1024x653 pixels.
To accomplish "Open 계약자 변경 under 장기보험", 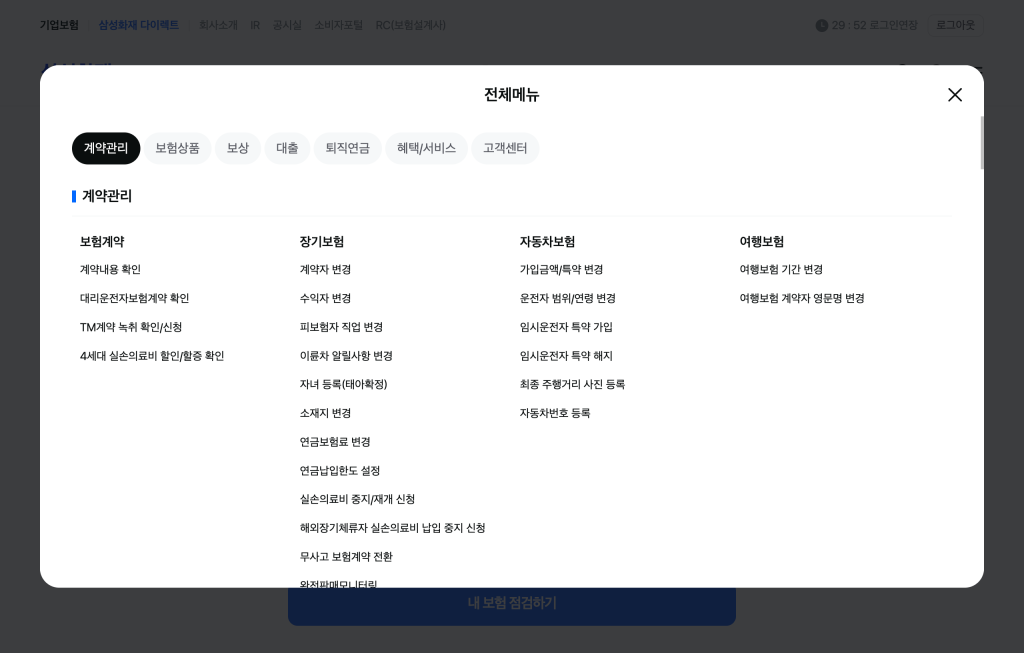I will pos(325,270).
